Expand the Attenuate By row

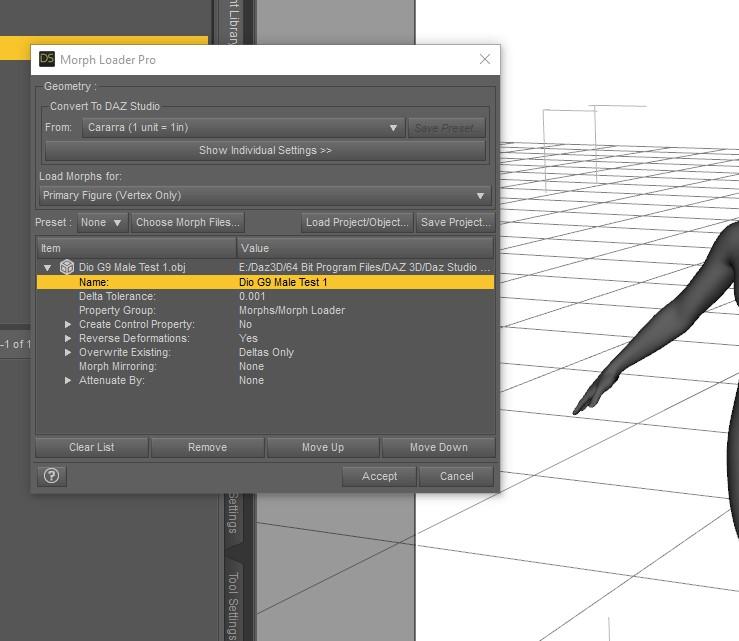pos(68,380)
